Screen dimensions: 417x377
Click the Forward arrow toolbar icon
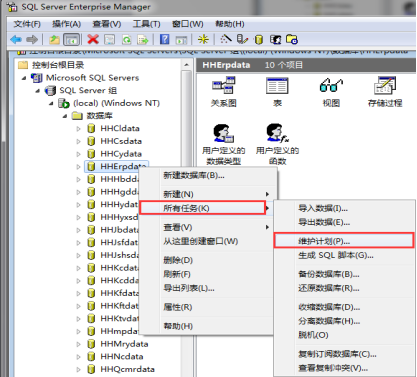(32, 40)
